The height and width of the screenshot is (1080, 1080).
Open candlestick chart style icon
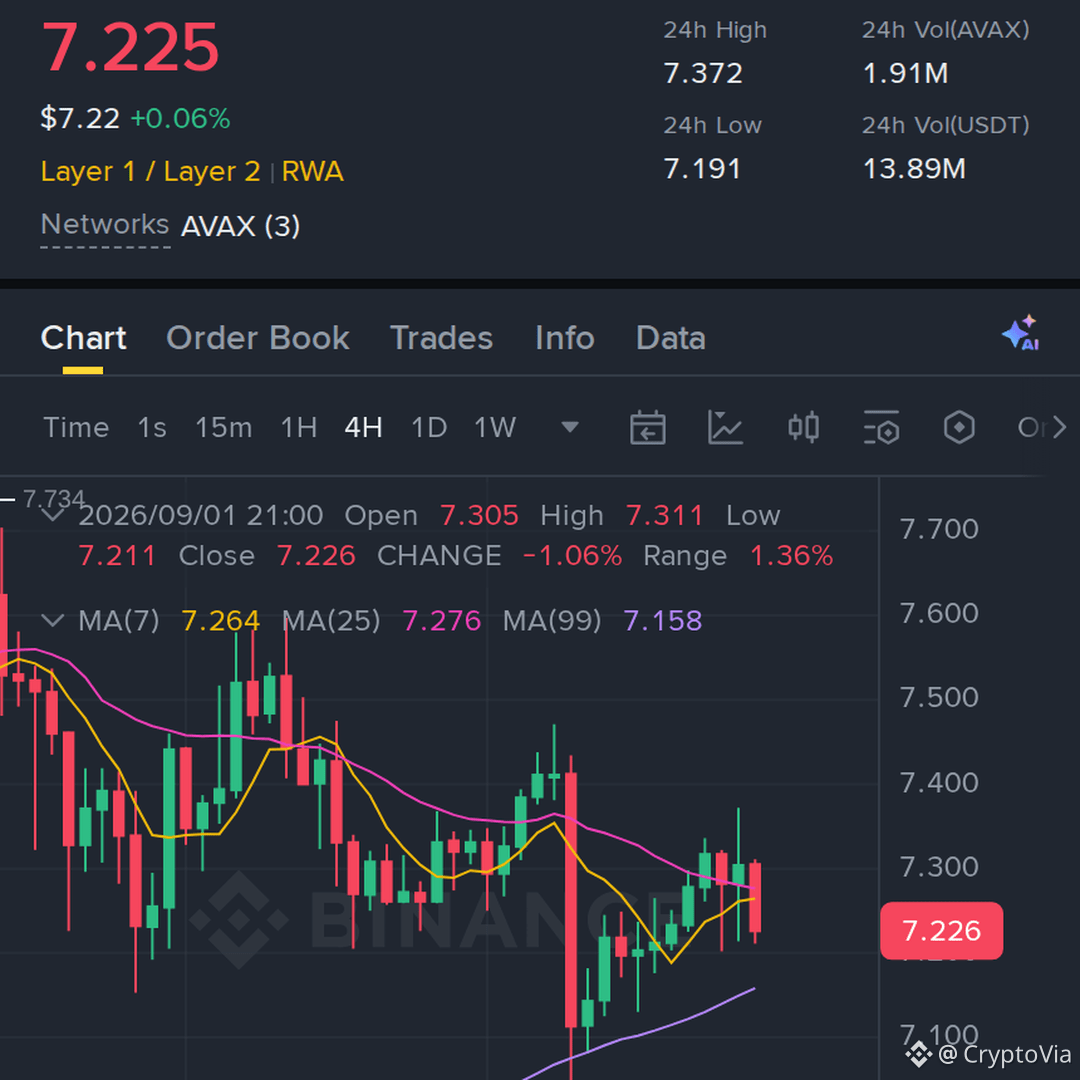coord(803,428)
